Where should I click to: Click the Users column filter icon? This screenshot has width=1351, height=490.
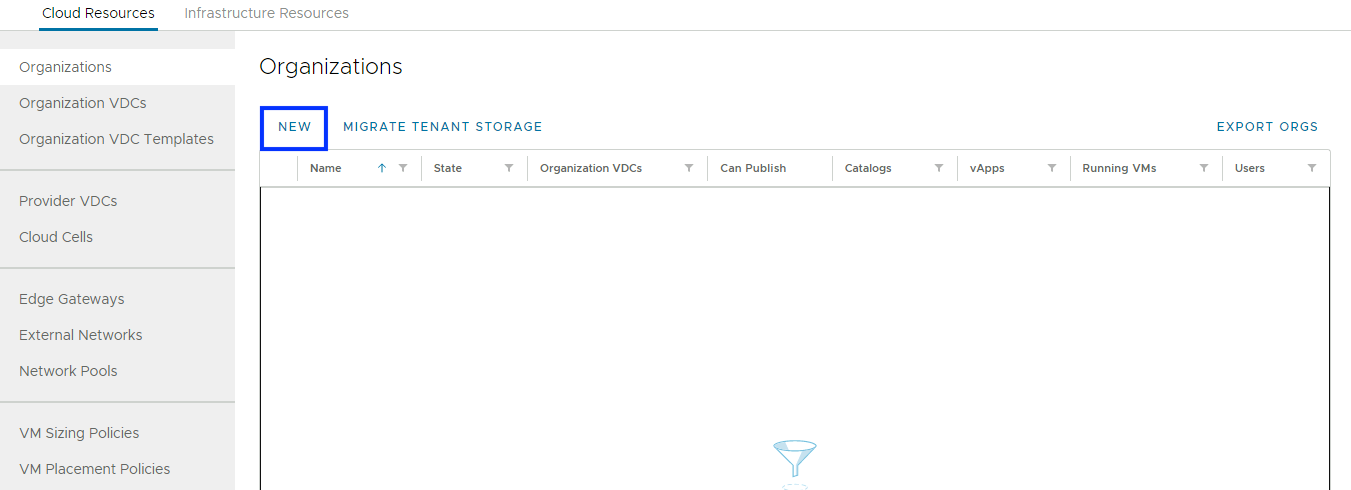coord(1312,168)
